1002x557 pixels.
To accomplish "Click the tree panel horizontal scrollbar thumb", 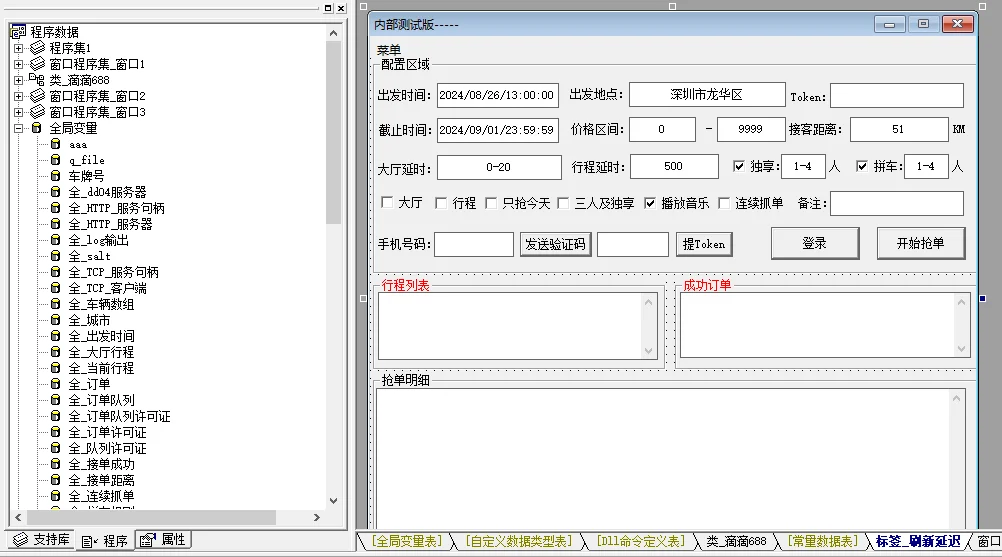I will (x=151, y=517).
